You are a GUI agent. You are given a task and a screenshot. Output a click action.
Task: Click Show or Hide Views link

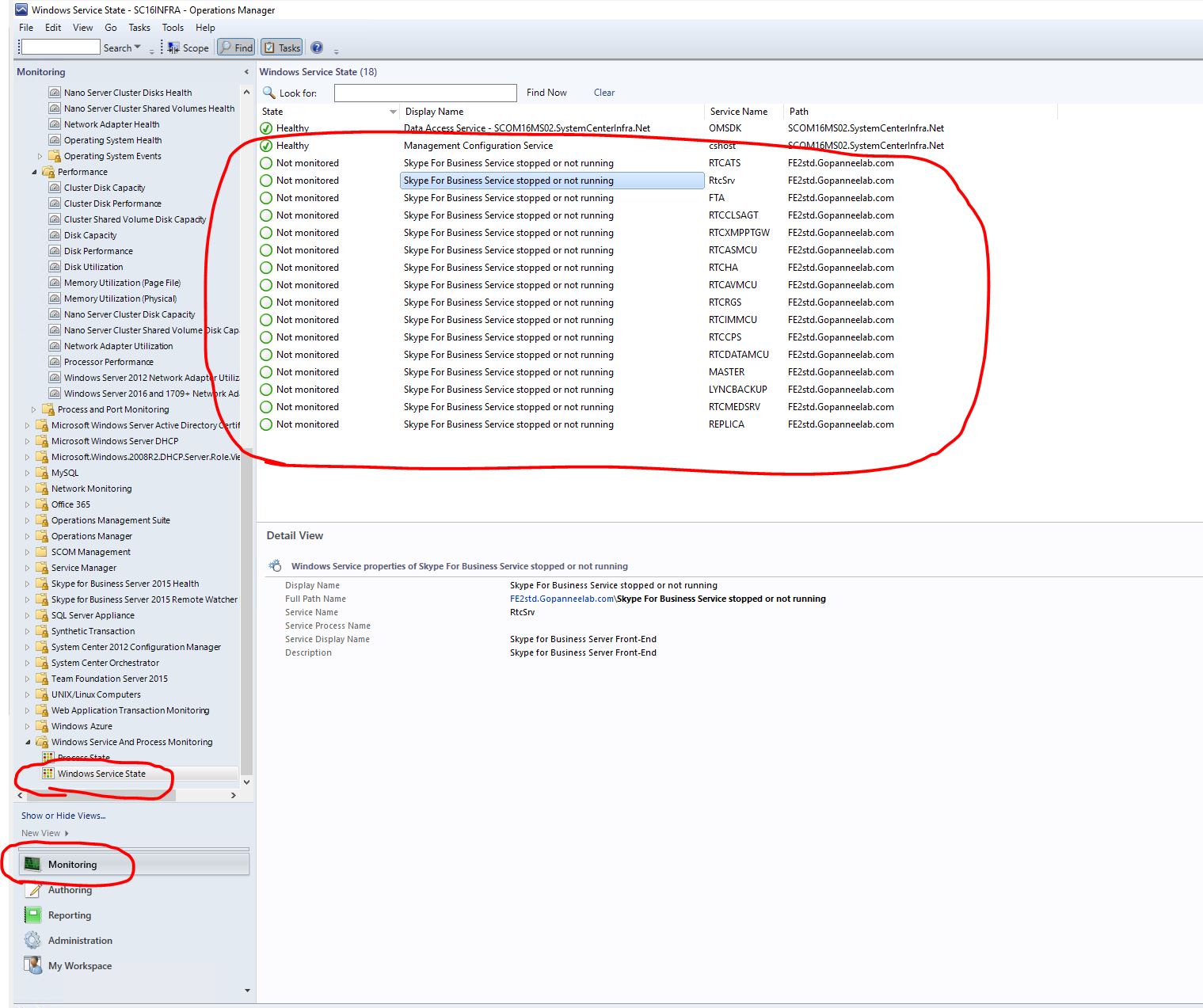click(63, 816)
